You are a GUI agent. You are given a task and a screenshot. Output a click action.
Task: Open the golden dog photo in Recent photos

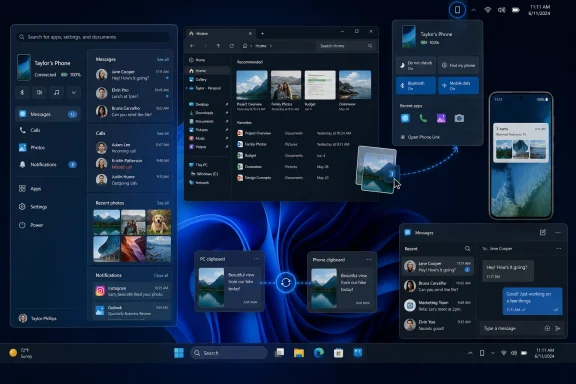159,222
